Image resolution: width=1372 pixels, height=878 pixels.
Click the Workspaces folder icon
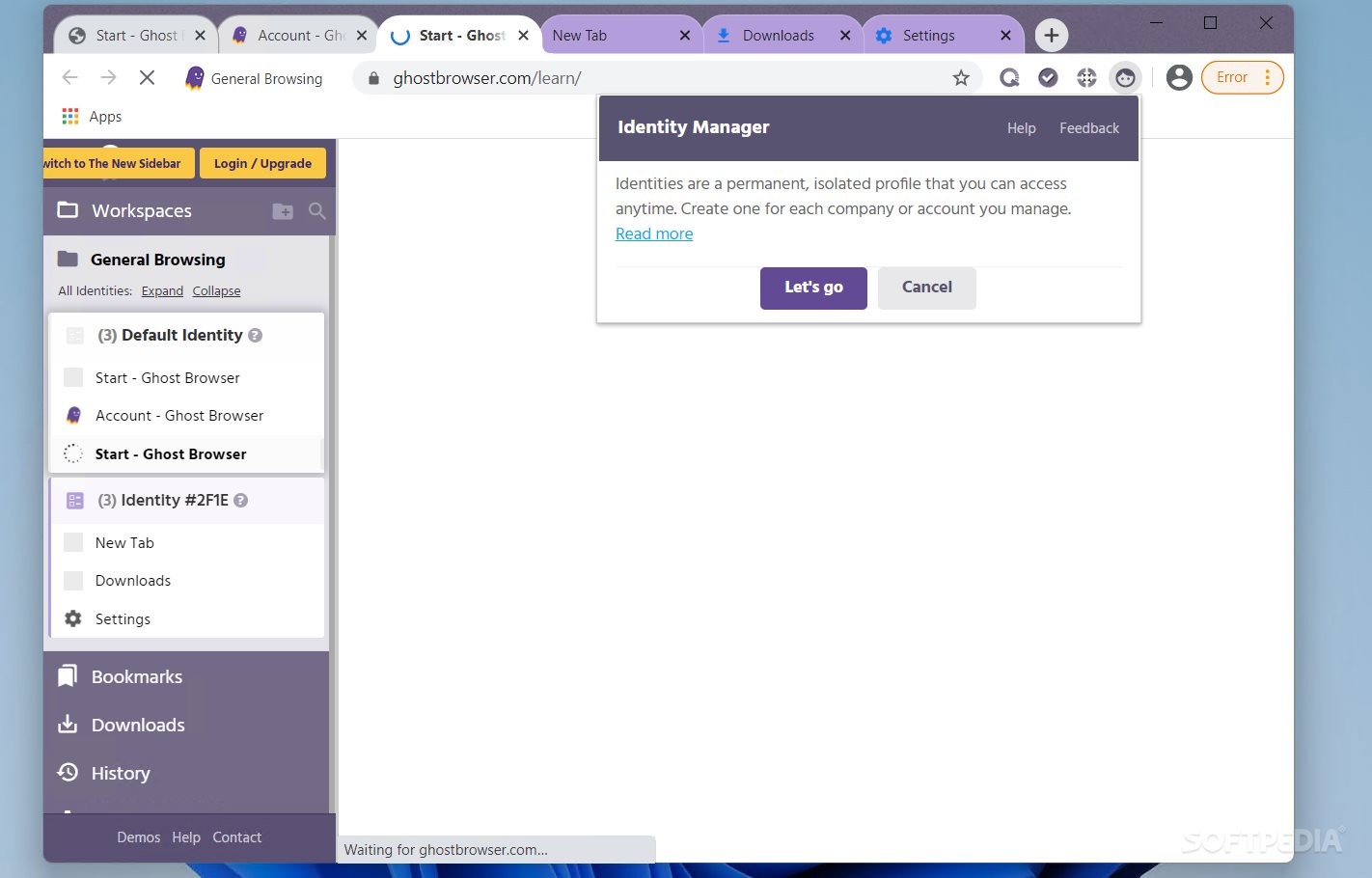click(68, 210)
